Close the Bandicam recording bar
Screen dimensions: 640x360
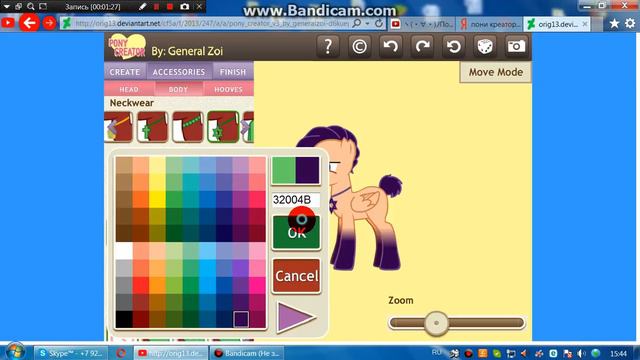199,7
